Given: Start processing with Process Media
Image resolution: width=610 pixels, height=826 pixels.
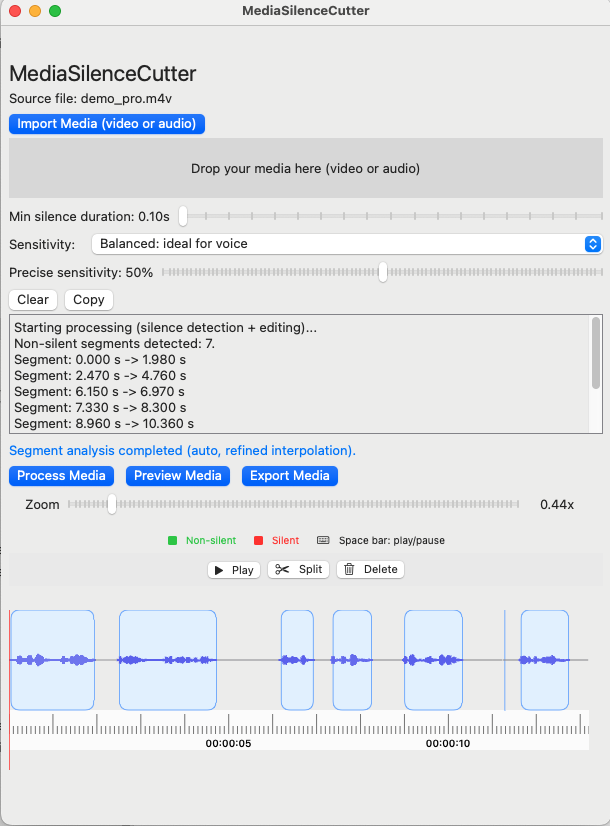Looking at the screenshot, I should [61, 476].
